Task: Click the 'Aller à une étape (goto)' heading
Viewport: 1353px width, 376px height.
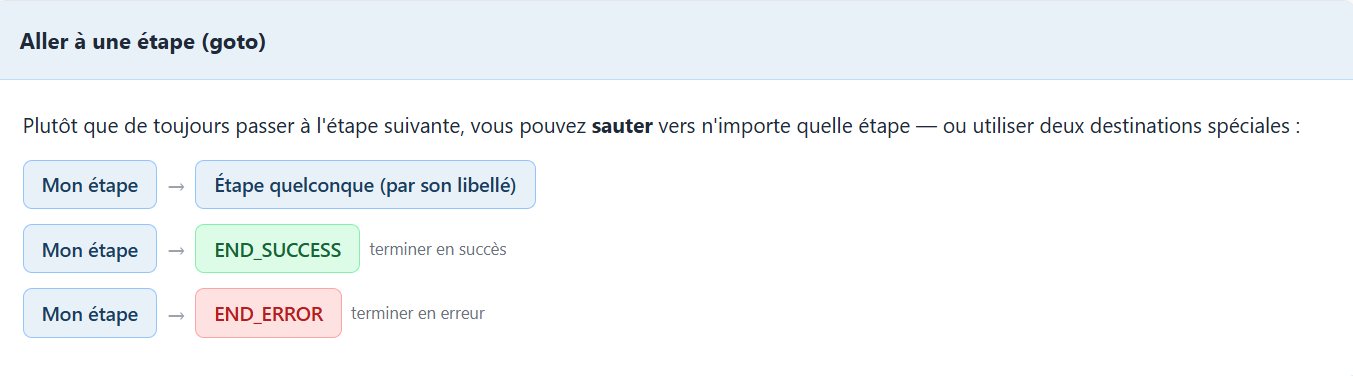Action: pyautogui.click(x=143, y=43)
